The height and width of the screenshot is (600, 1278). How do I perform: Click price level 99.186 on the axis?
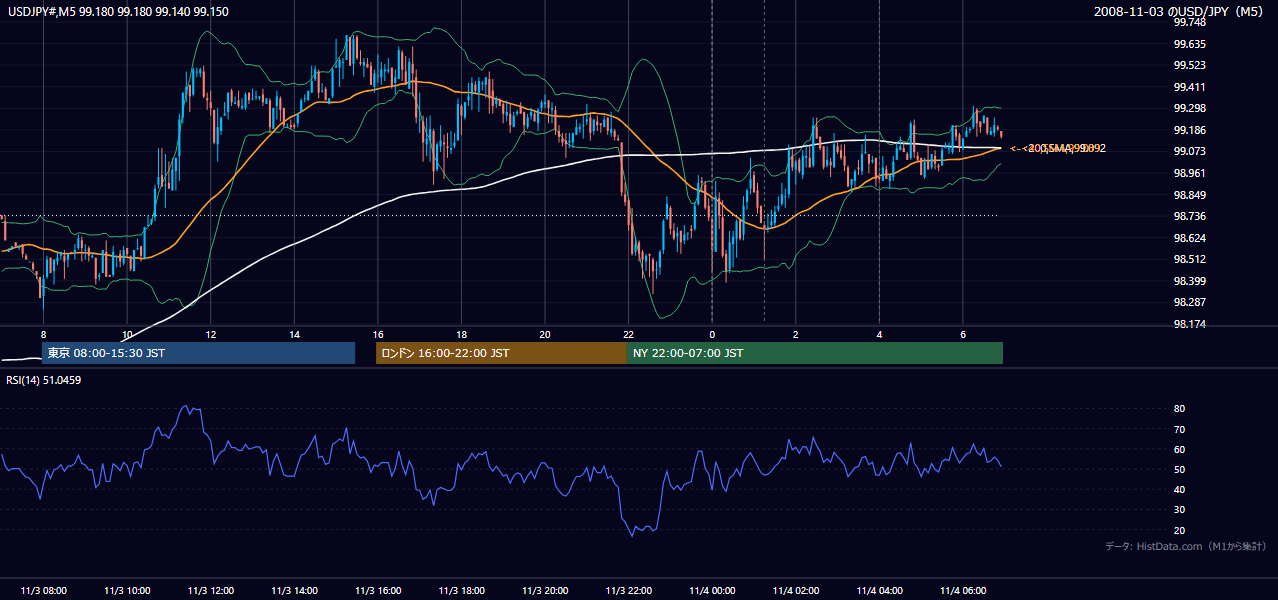(1190, 130)
